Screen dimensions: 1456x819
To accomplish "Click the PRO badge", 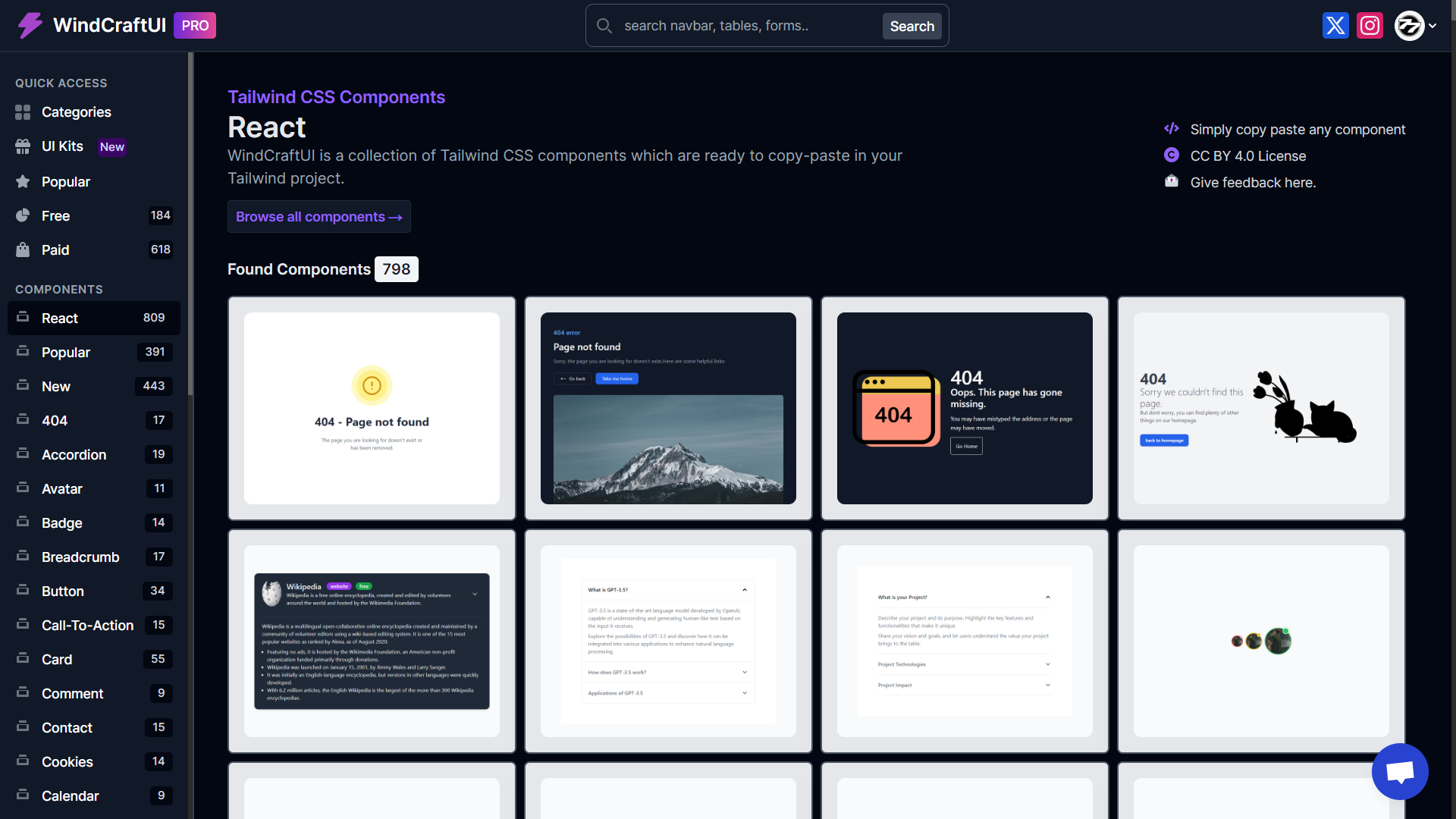I will point(195,26).
